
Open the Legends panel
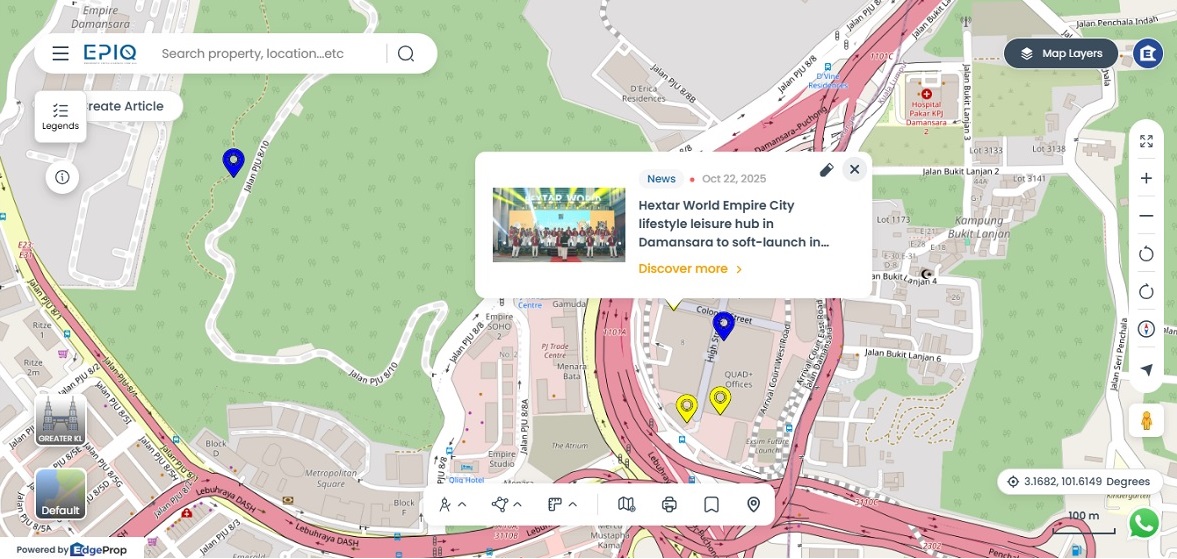pyautogui.click(x=60, y=116)
